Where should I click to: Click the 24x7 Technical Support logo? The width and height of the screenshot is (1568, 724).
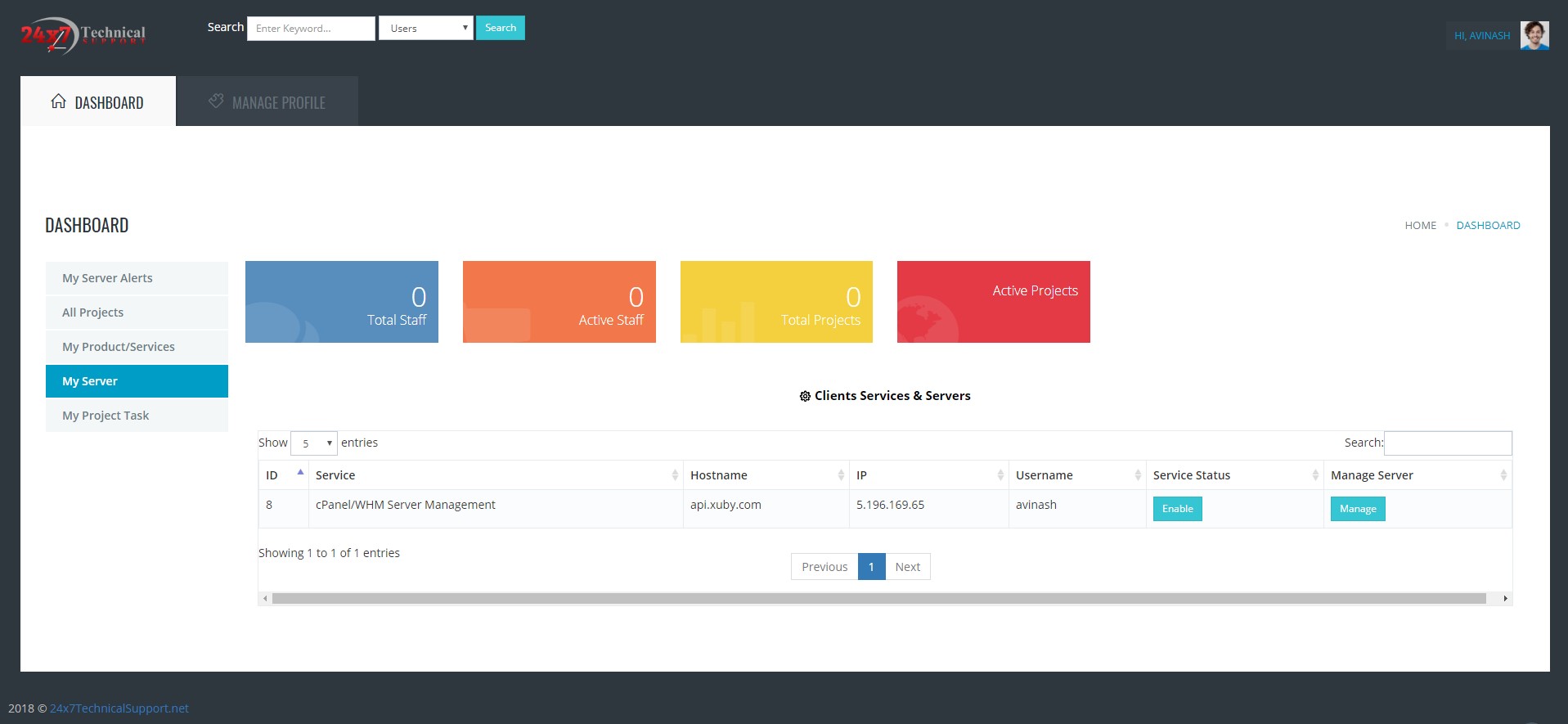[83, 35]
